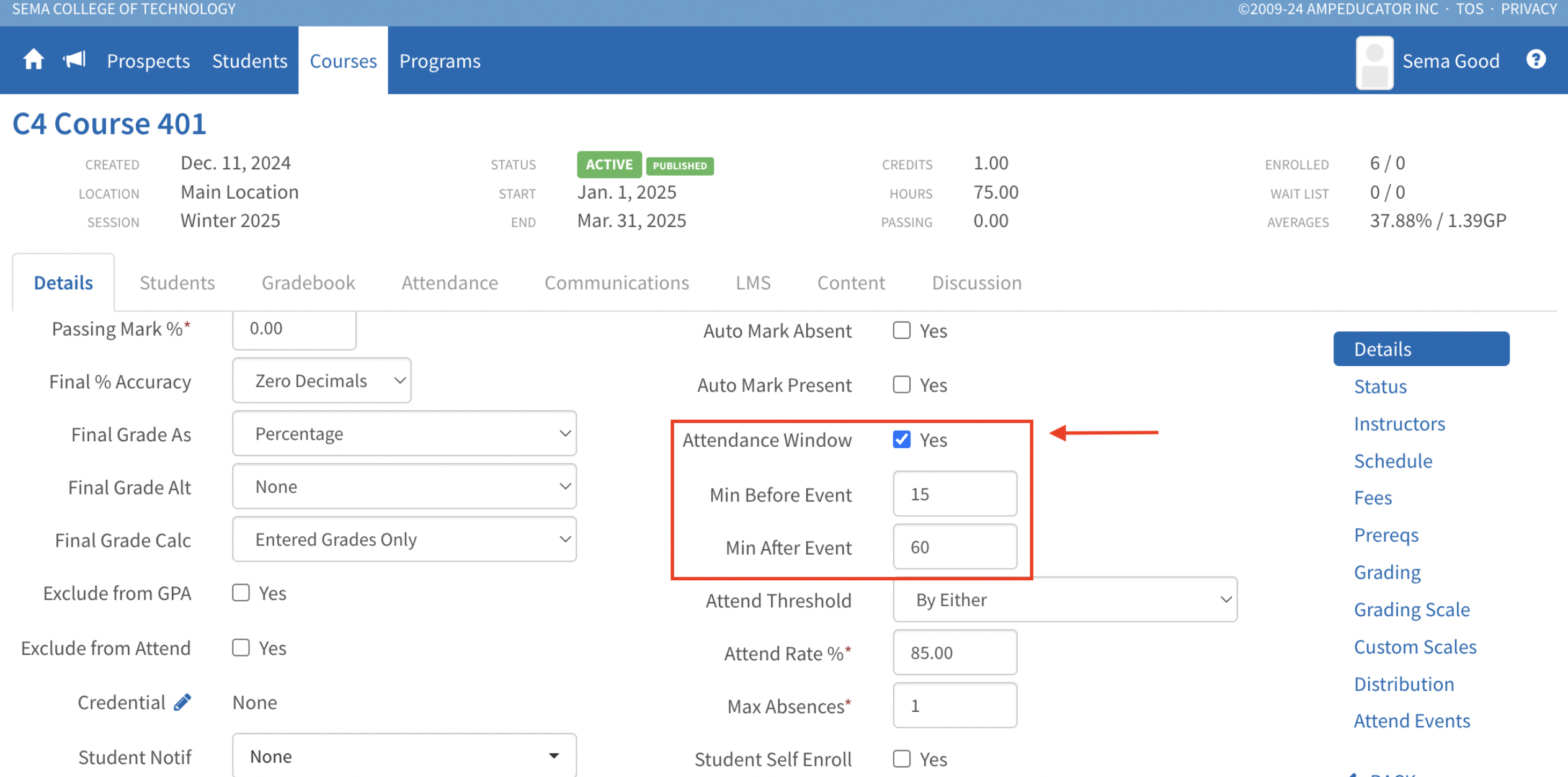
Task: Open the Student Notif dropdown
Action: point(404,756)
